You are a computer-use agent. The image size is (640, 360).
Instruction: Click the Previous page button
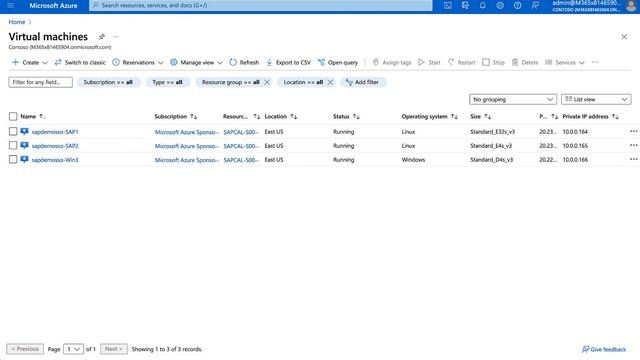click(25, 349)
